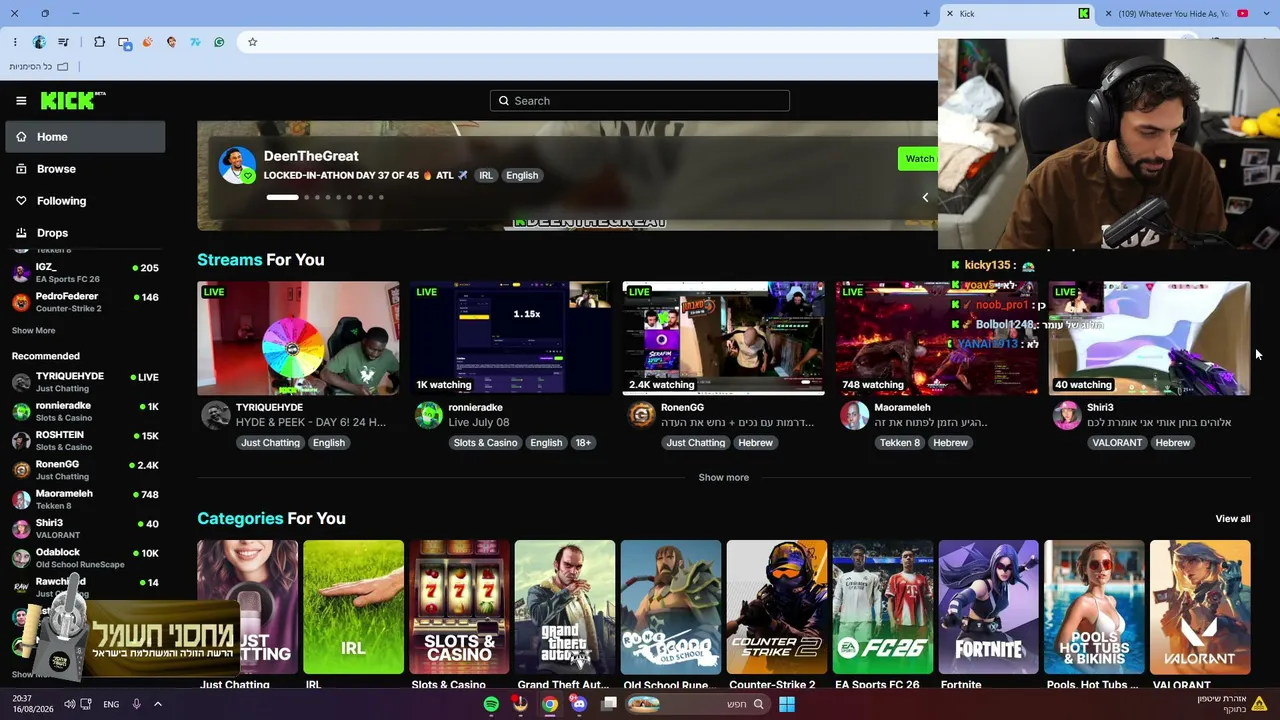
Task: Open Drops in the sidebar
Action: pyautogui.click(x=85, y=233)
